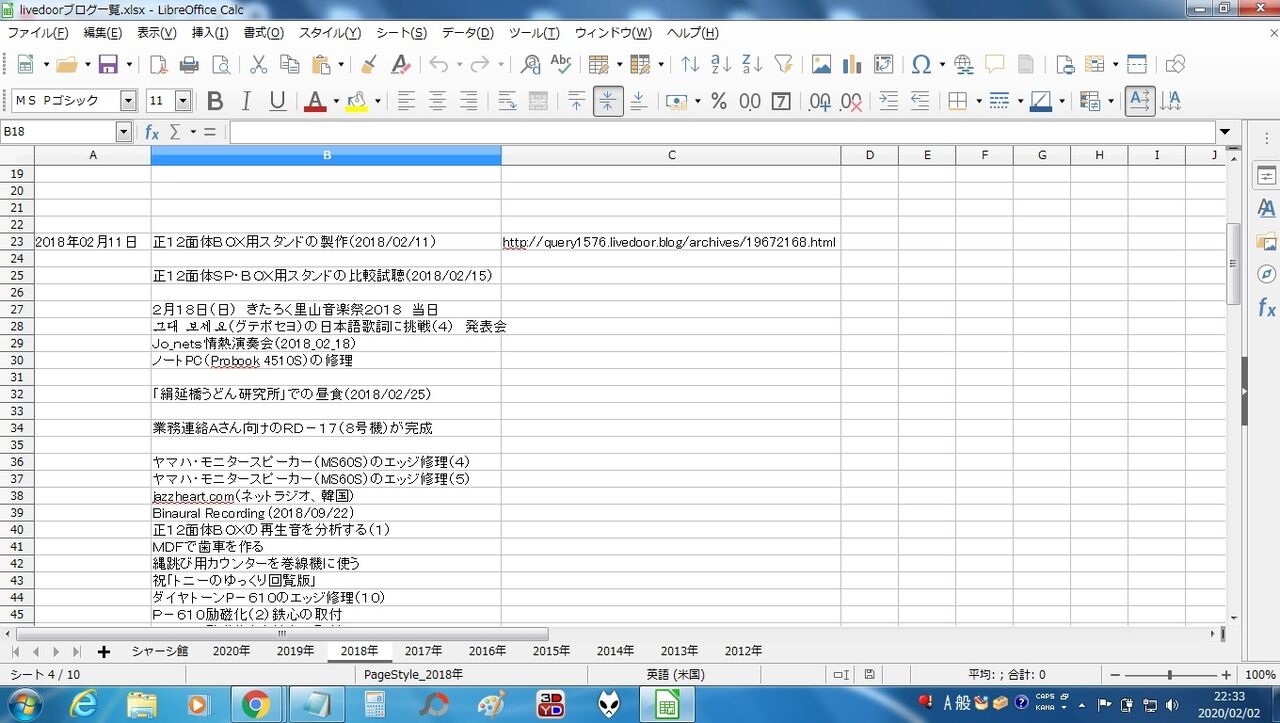Open Find & Replace
Image resolution: width=1280 pixels, height=723 pixels.
tap(531, 65)
